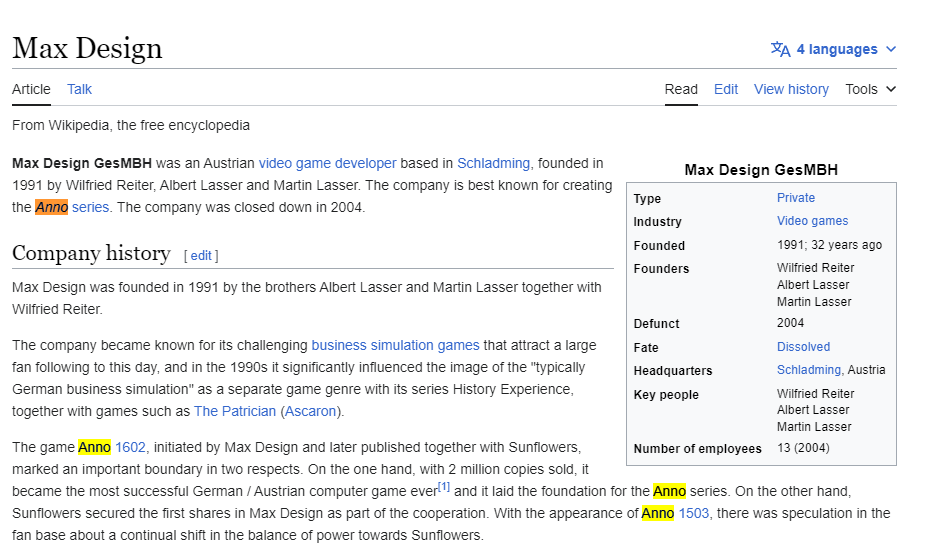Select the 13 (2004) employees value
Screen dimensions: 926x545
(x=803, y=448)
